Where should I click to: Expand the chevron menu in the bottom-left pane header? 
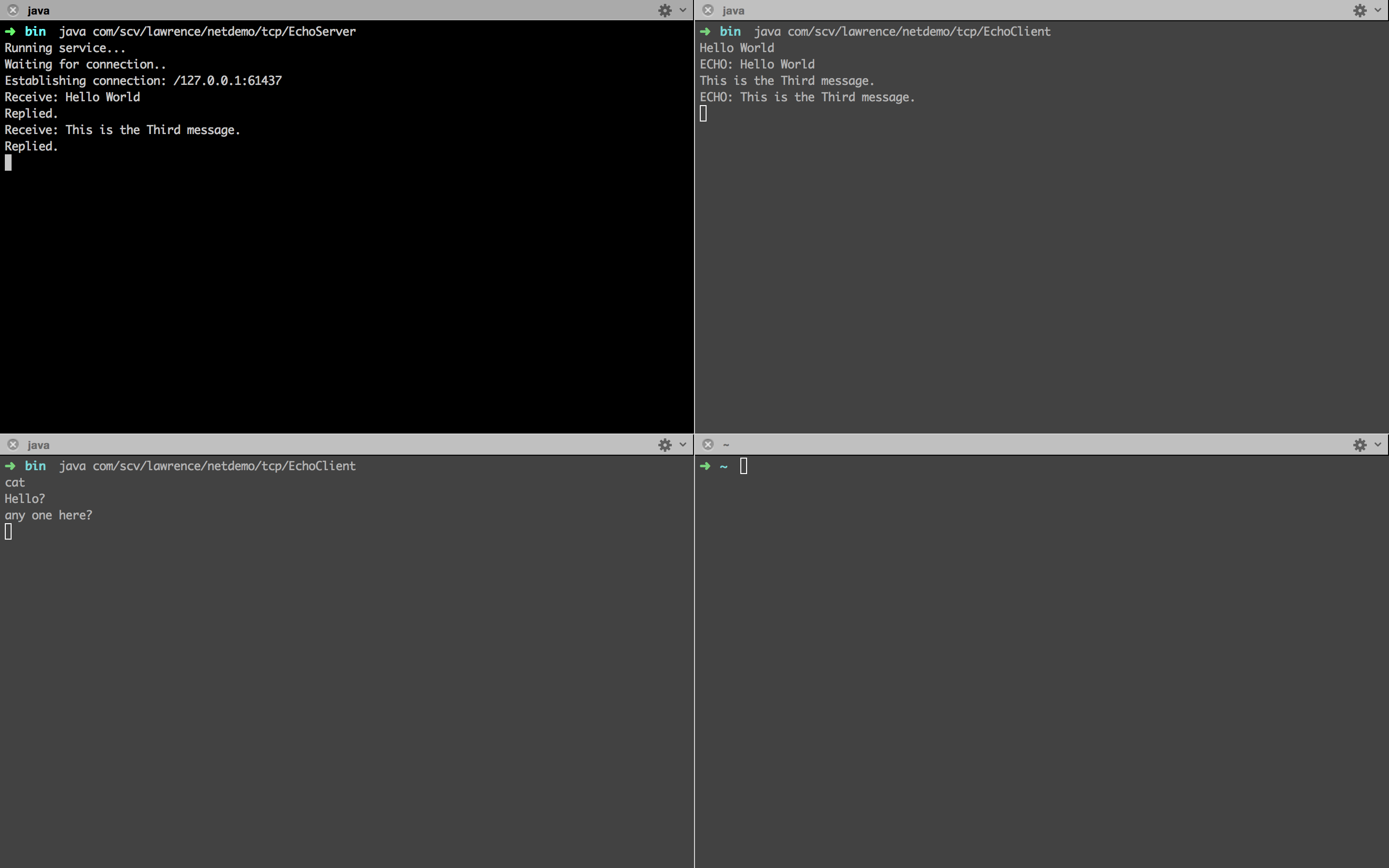click(683, 445)
